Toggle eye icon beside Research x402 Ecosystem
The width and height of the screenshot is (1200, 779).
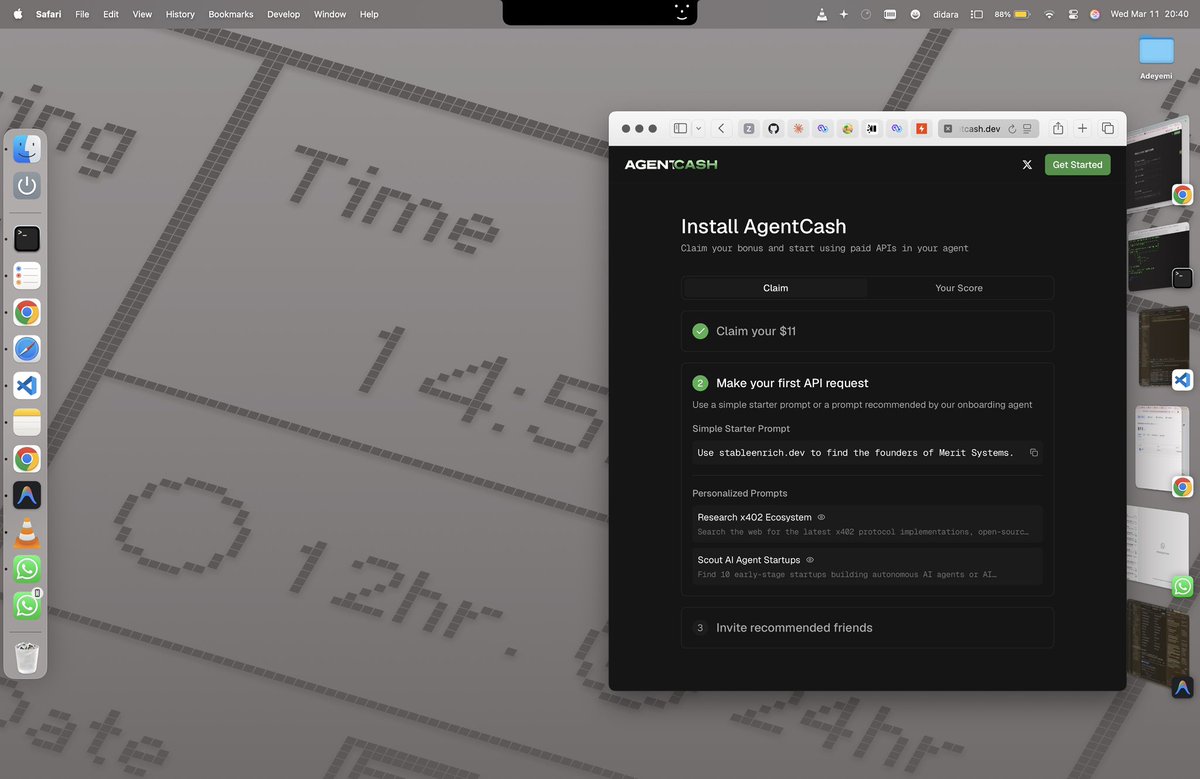pos(821,517)
